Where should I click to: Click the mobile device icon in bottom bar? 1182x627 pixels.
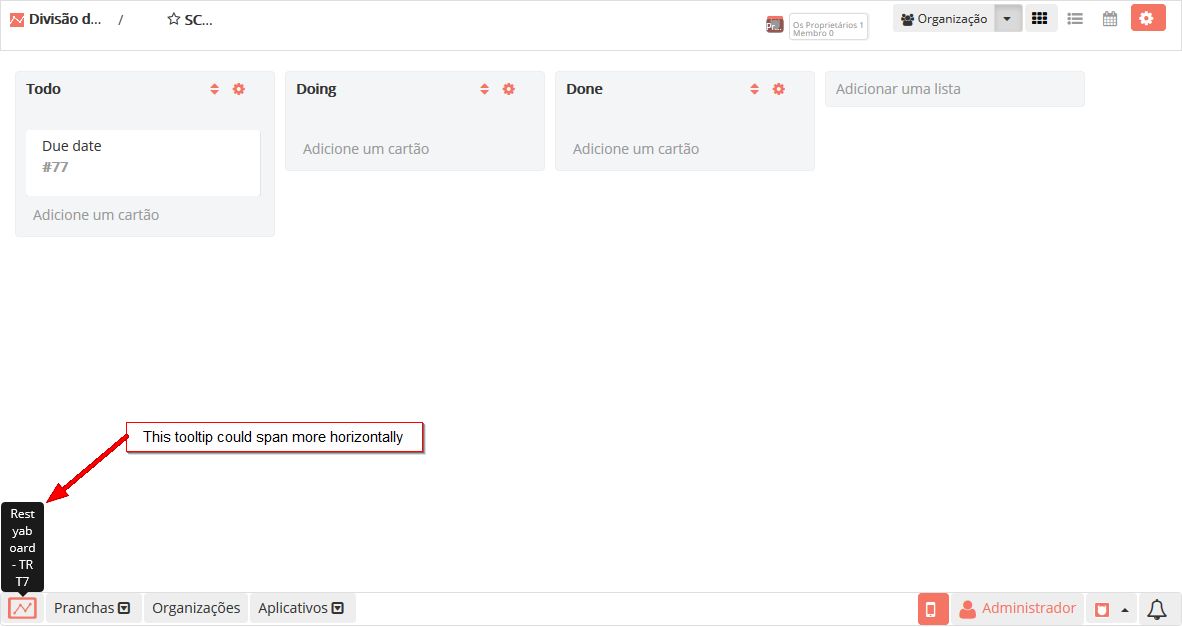click(932, 608)
